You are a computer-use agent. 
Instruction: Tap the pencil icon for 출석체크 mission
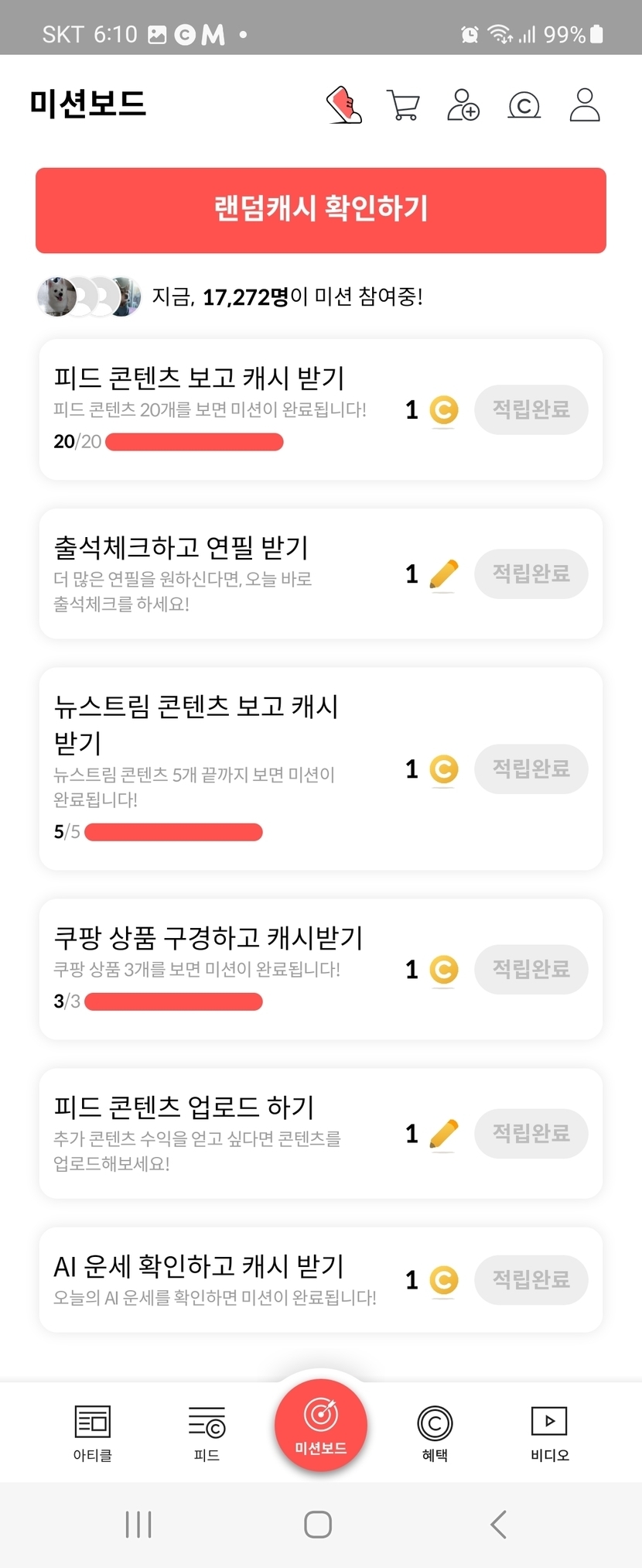[443, 574]
